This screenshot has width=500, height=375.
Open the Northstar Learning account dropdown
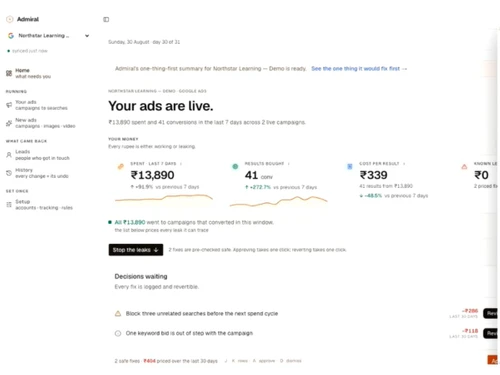point(49,36)
